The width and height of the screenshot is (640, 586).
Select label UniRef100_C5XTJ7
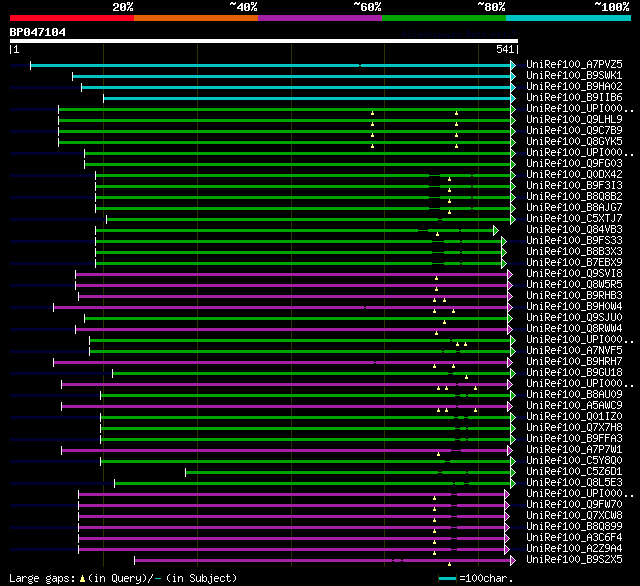click(x=574, y=219)
